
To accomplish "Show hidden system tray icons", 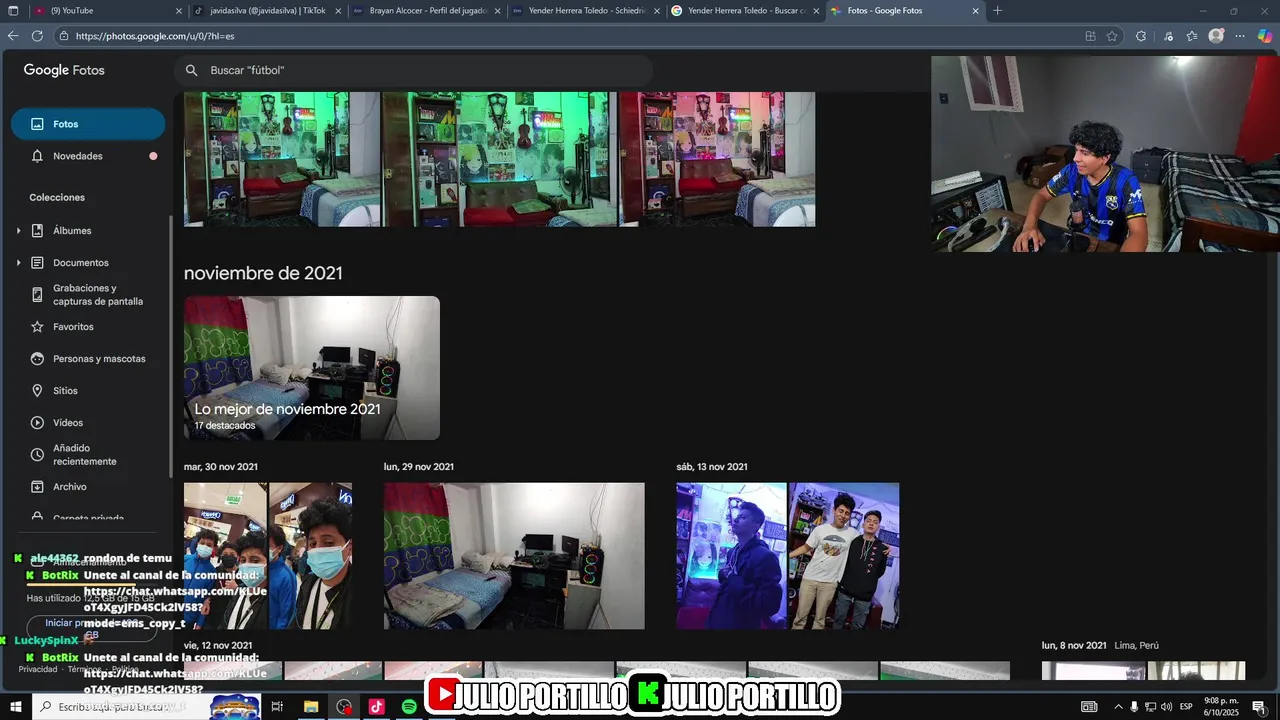I will [1118, 707].
